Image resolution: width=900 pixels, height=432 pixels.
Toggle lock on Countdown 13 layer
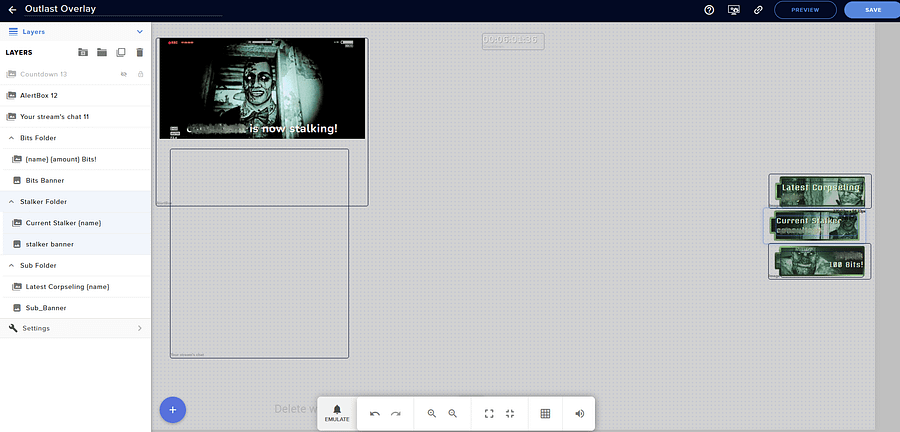[140, 75]
